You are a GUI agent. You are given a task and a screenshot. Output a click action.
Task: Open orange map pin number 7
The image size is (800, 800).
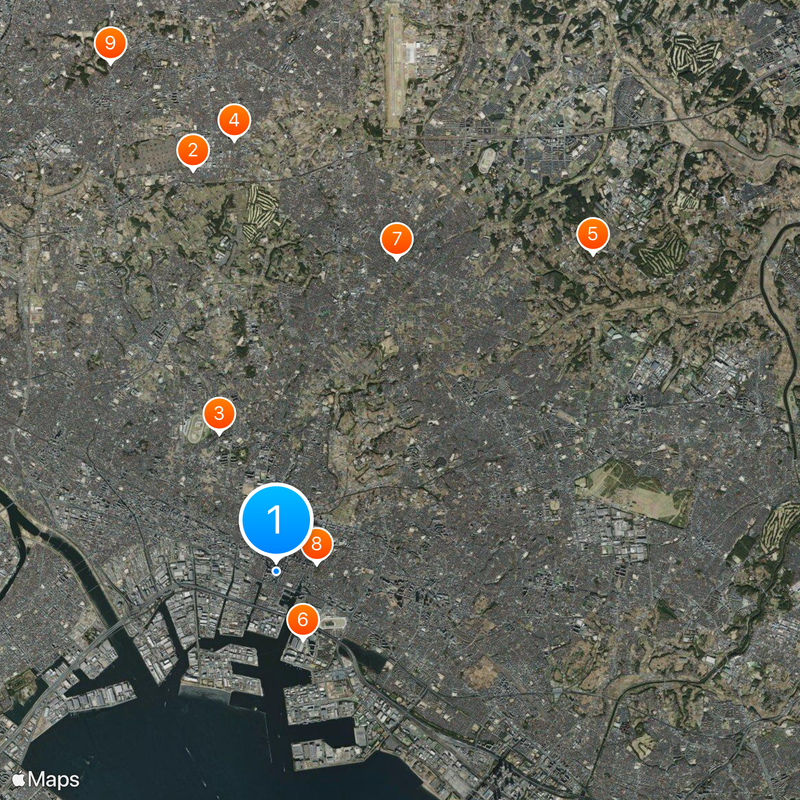click(396, 239)
